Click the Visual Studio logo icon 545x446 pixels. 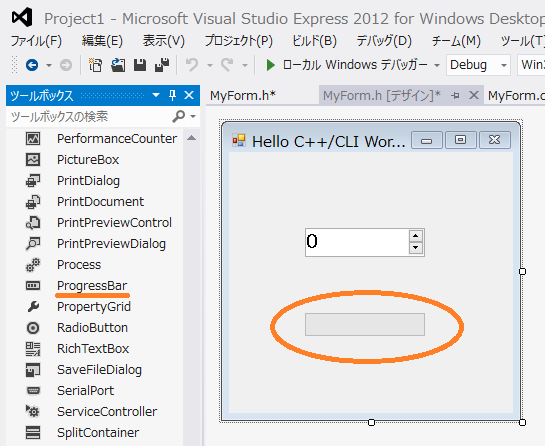pyautogui.click(x=22, y=17)
